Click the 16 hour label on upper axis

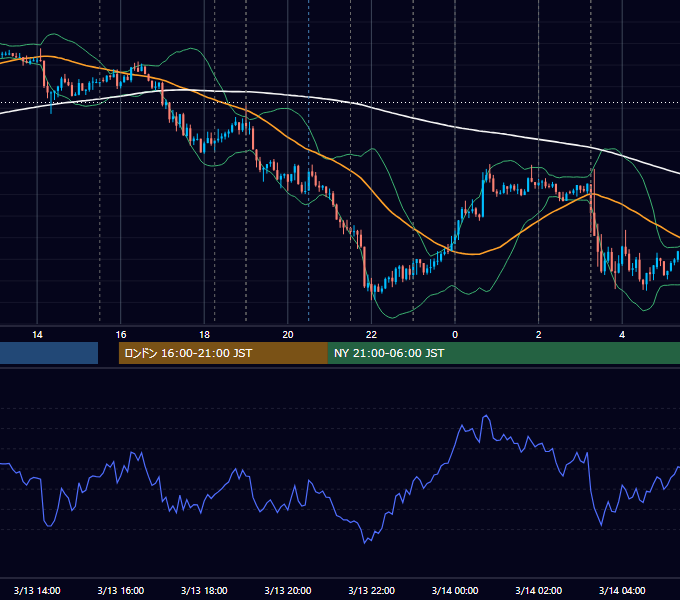[121, 335]
